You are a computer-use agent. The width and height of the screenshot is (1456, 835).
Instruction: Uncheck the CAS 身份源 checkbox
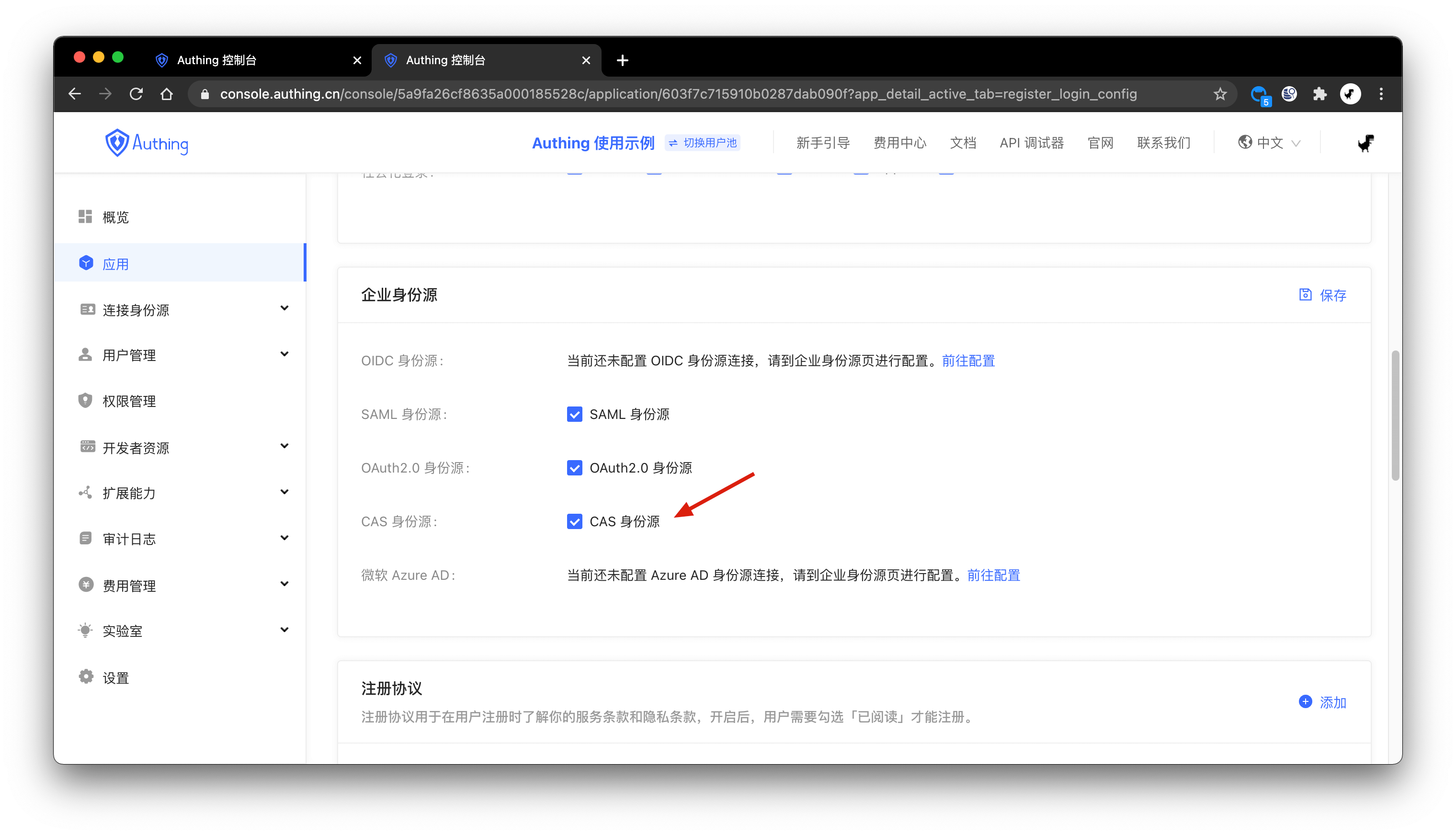(x=574, y=521)
